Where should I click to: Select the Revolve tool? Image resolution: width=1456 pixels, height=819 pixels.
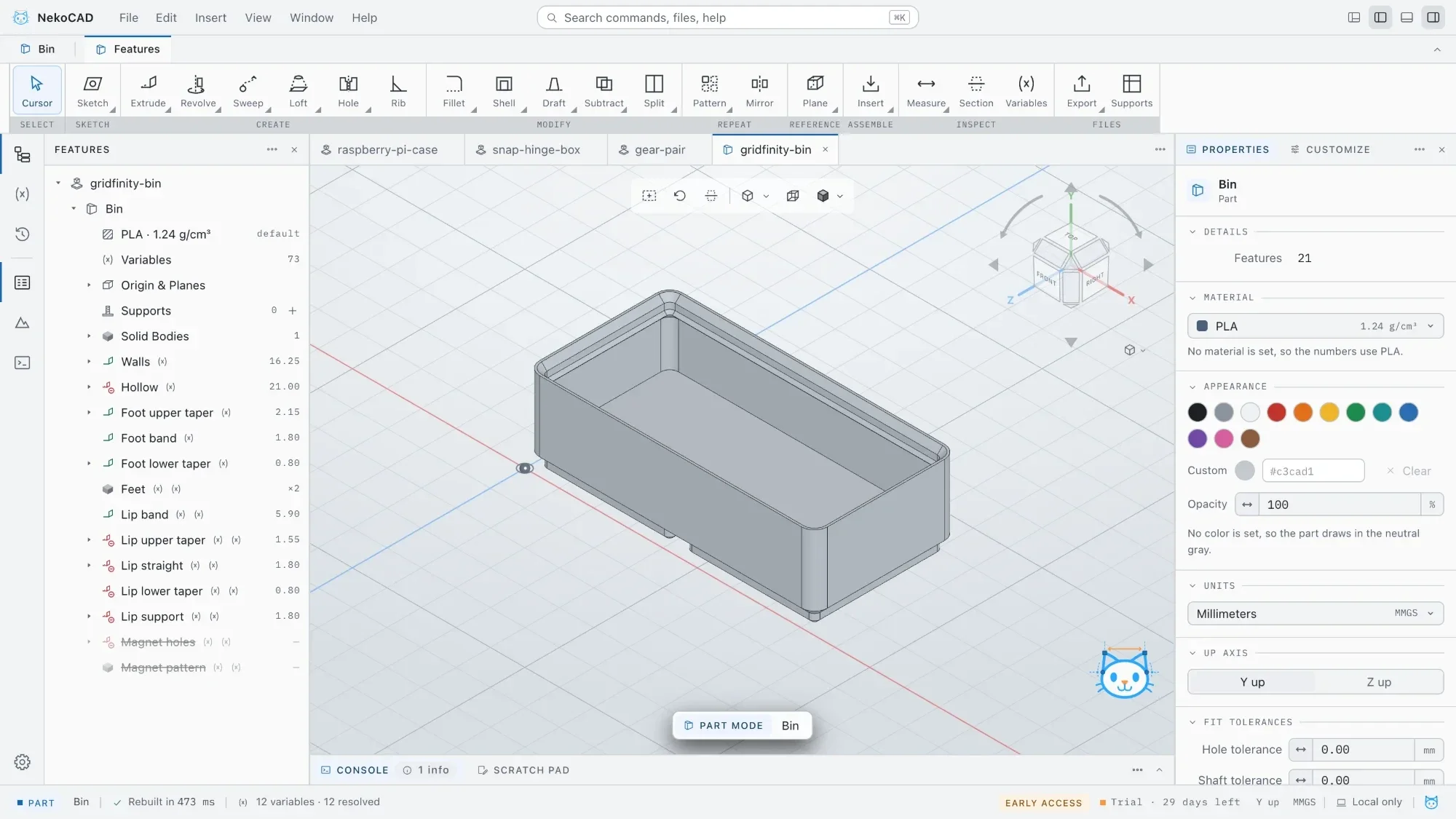tap(198, 90)
